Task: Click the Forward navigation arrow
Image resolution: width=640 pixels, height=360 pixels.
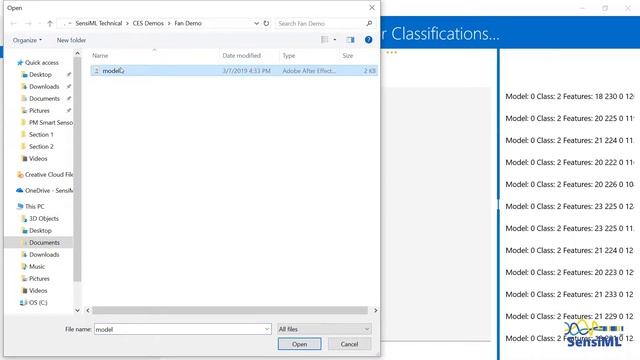Action: point(28,24)
